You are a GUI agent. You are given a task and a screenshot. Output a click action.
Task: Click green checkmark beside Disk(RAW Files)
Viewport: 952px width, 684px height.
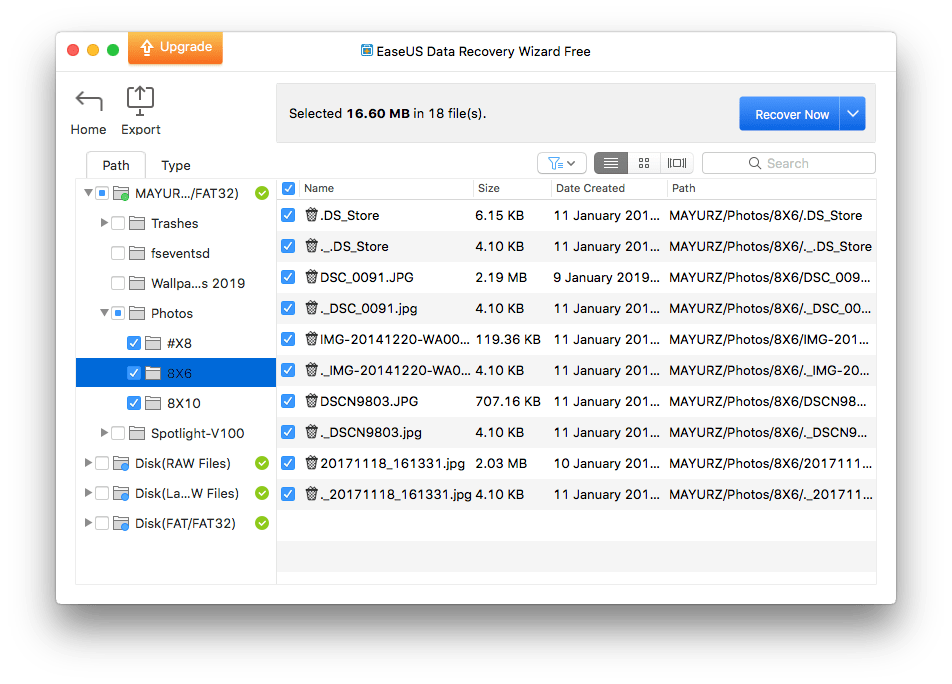[x=262, y=463]
